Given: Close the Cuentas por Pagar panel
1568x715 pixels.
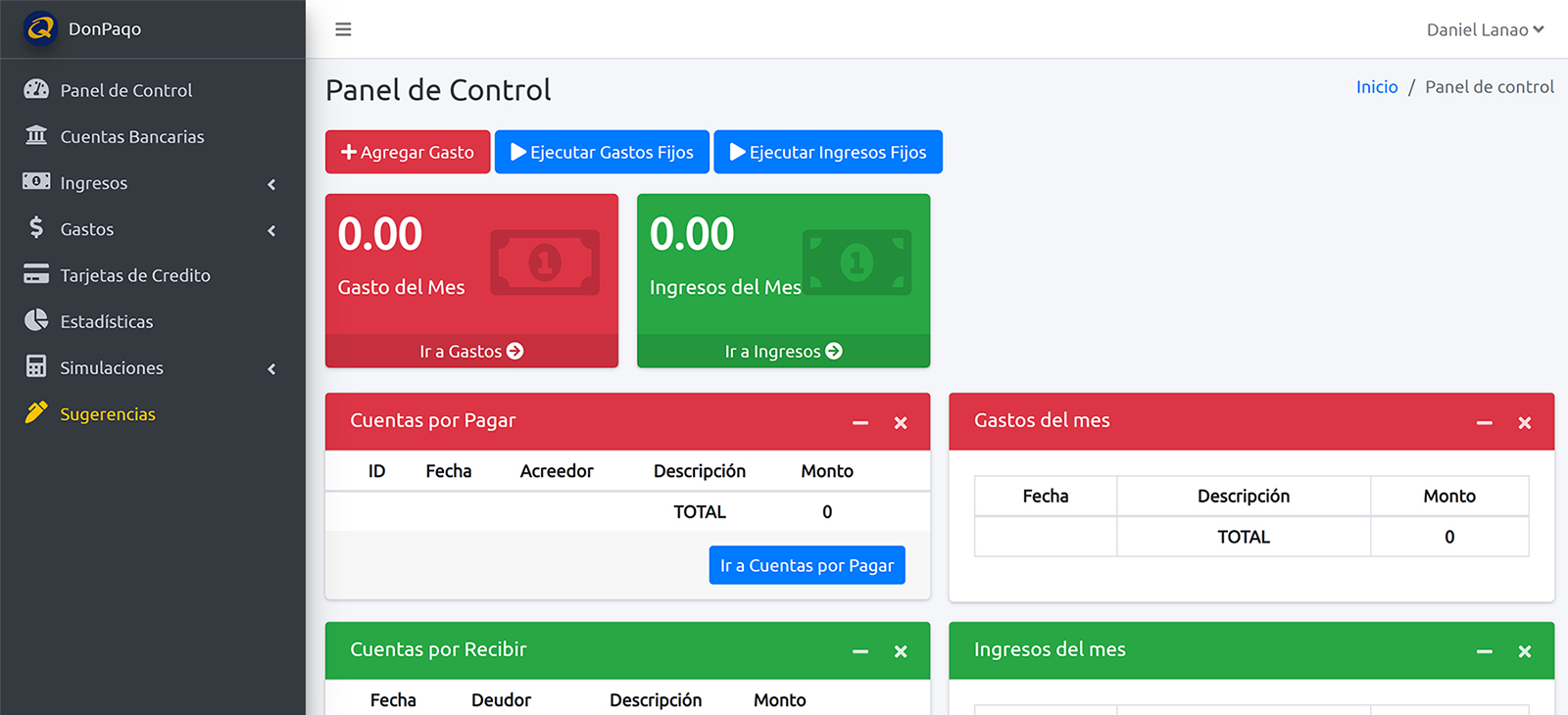Looking at the screenshot, I should click(901, 423).
